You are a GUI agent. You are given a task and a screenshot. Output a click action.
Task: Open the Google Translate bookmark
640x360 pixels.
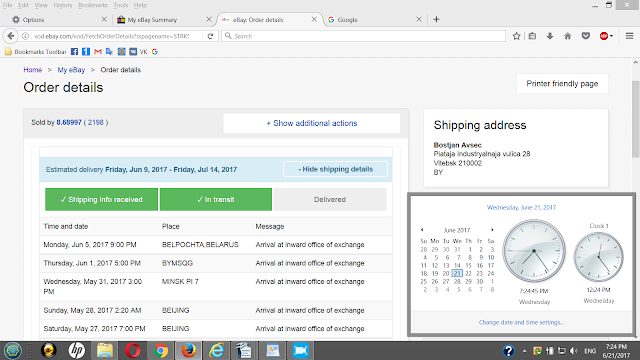click(x=109, y=52)
